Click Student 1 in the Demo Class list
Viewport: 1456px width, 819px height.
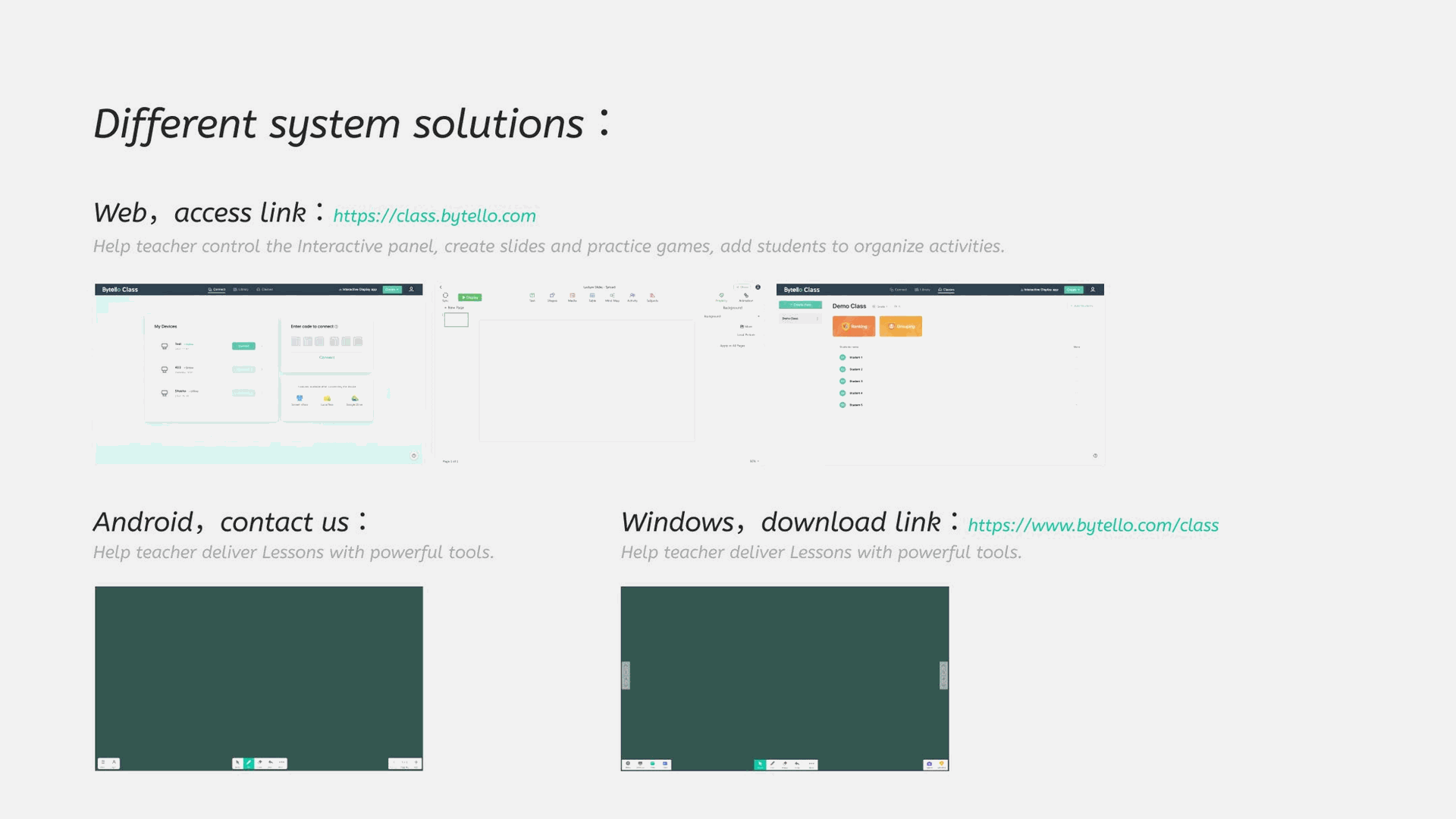click(855, 357)
